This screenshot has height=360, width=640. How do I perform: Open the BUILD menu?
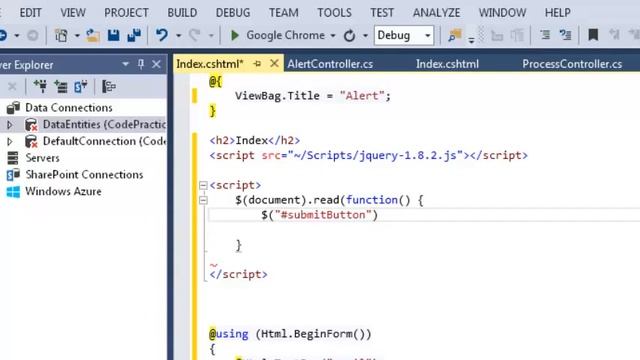(x=182, y=13)
